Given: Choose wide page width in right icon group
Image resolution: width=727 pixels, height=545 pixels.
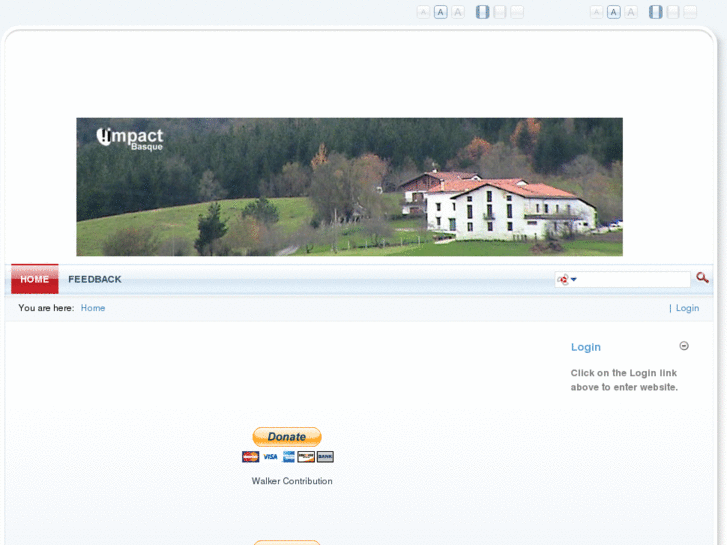Looking at the screenshot, I should pyautogui.click(x=673, y=12).
